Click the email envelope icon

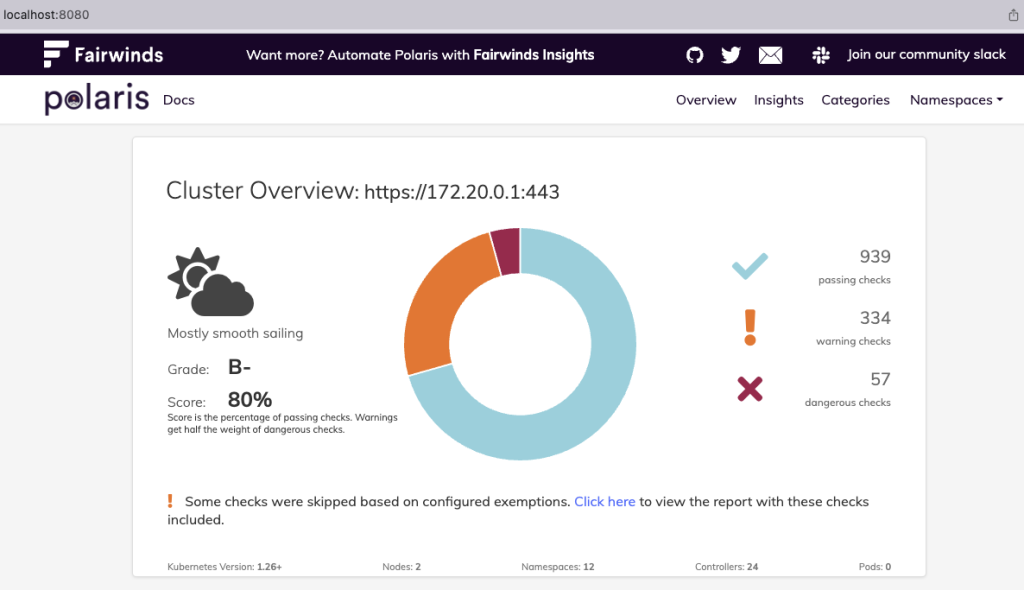[x=770, y=55]
